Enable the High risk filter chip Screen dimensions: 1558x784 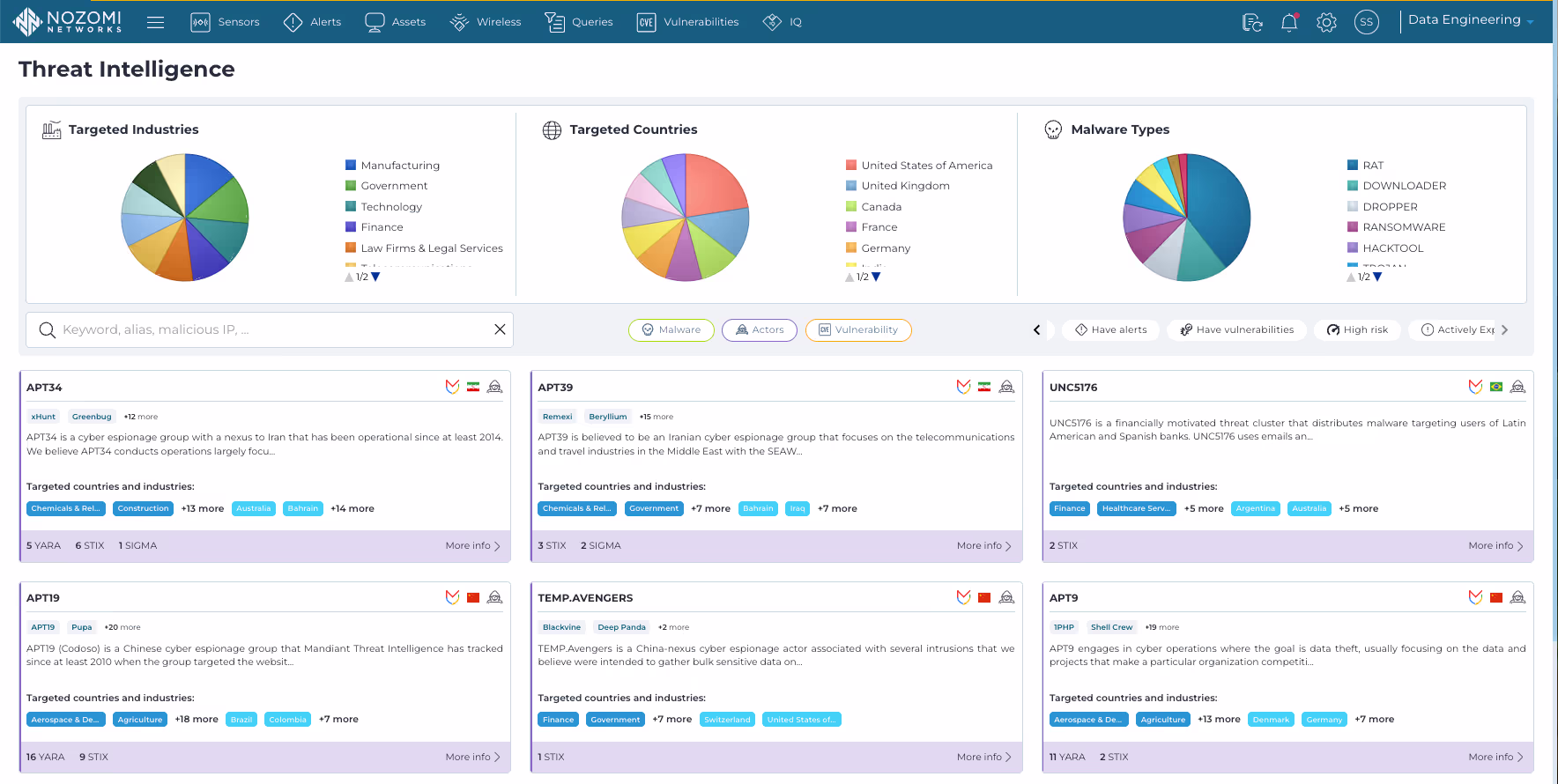(x=1357, y=330)
